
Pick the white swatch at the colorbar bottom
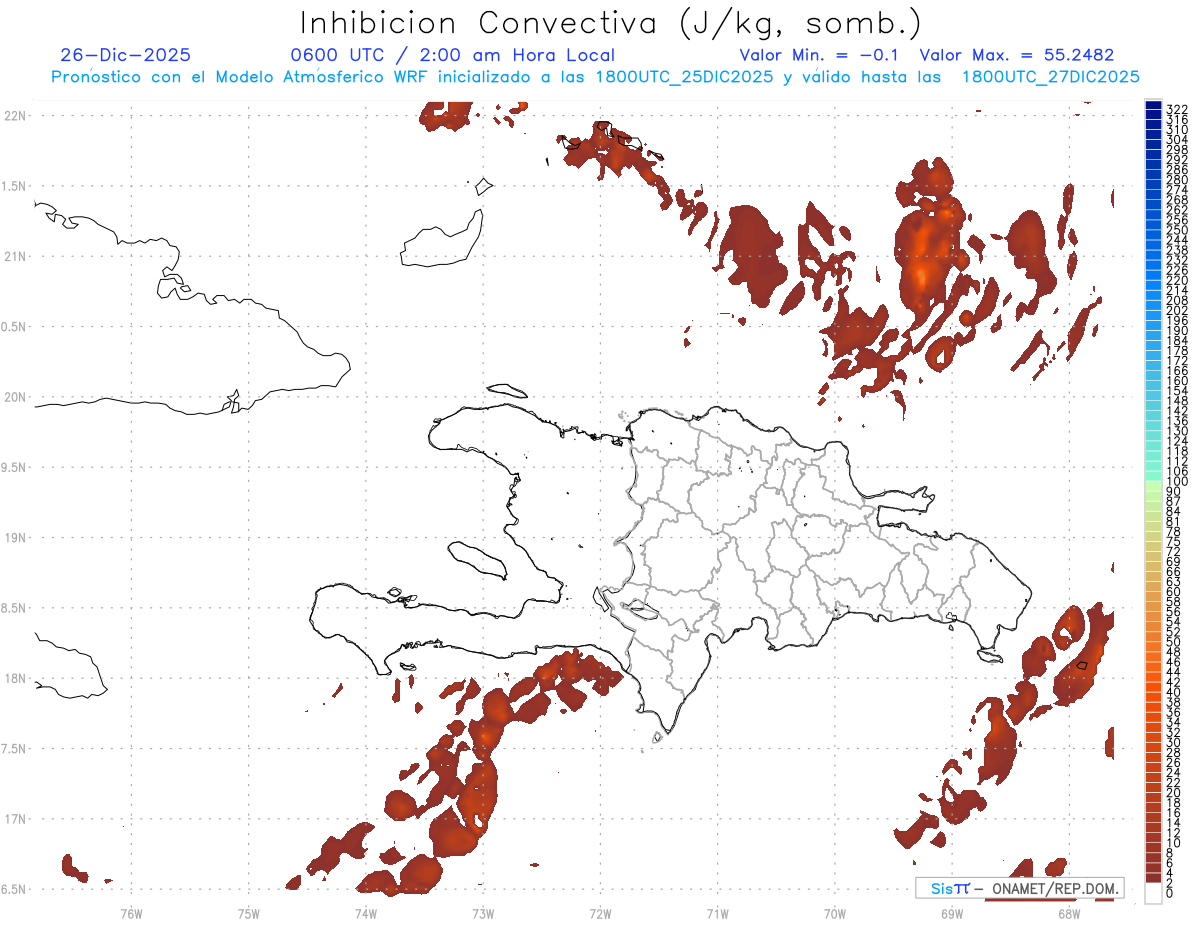pyautogui.click(x=1153, y=894)
